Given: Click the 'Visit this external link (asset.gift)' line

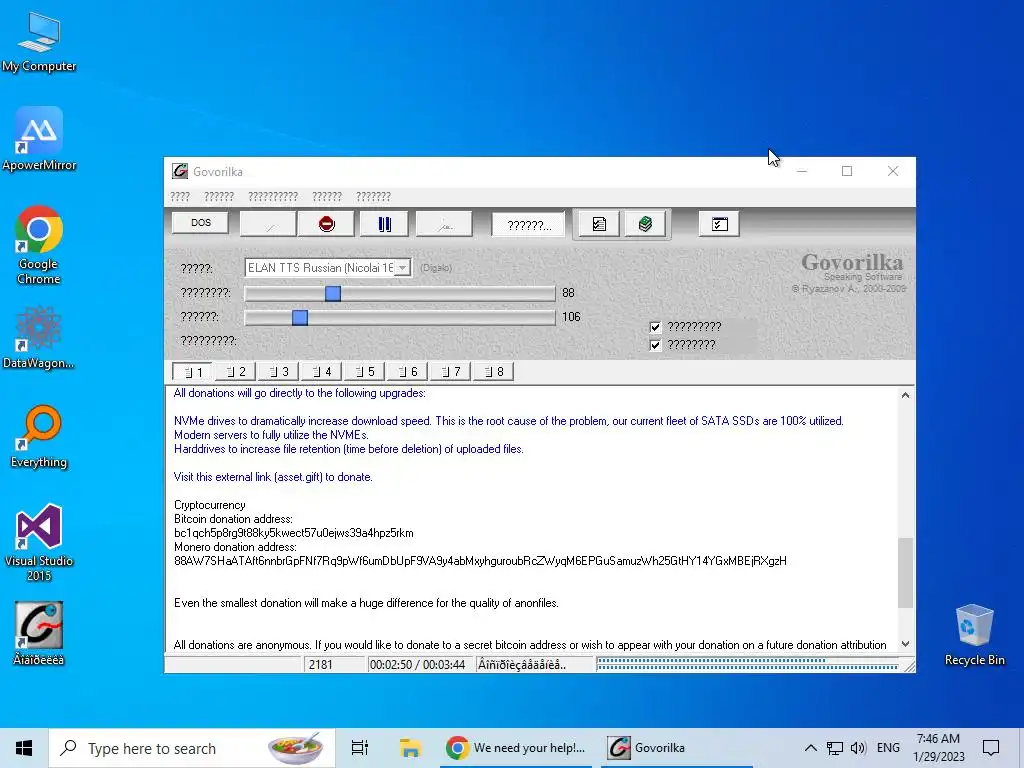Looking at the screenshot, I should pos(273,477).
